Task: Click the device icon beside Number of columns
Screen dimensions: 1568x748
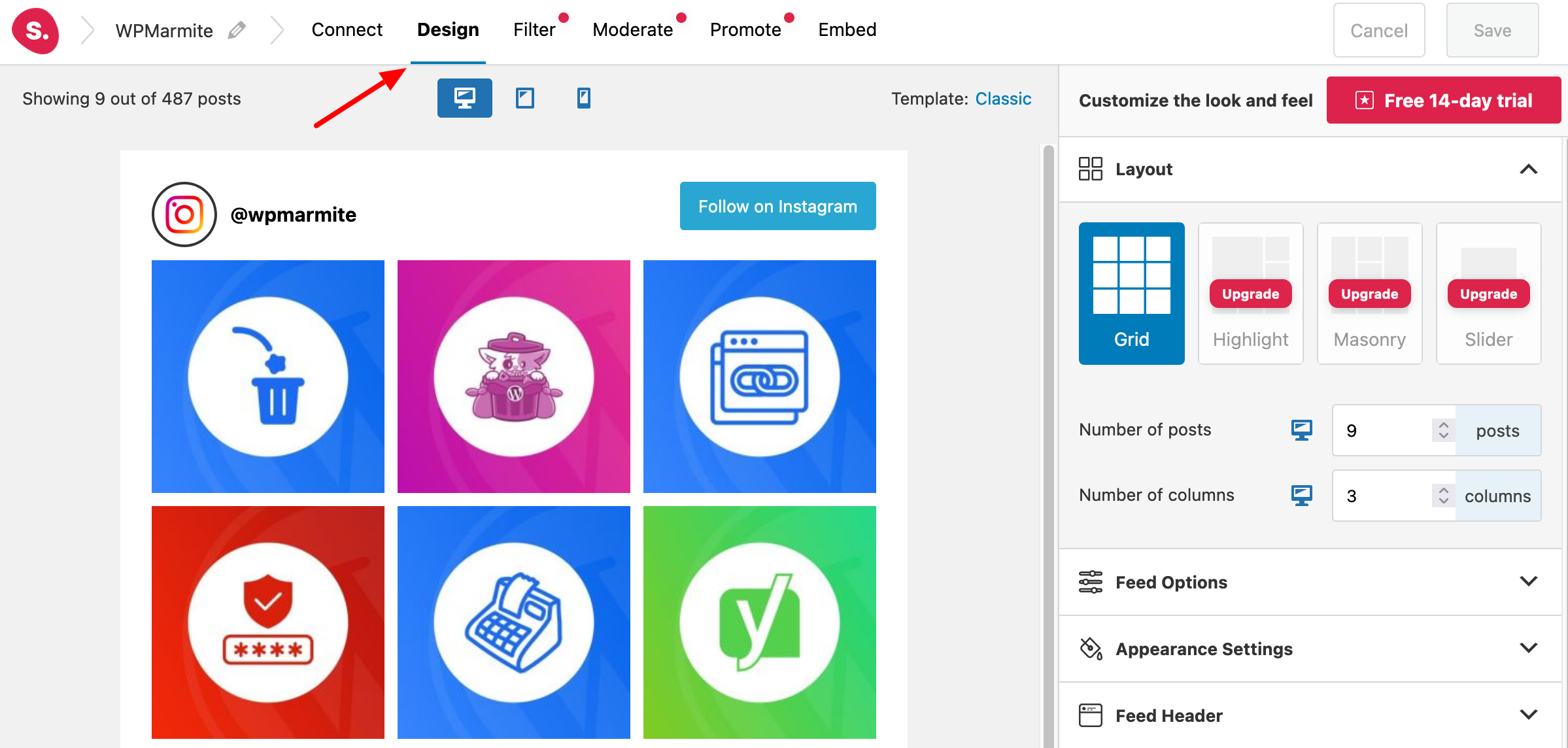Action: (1301, 496)
